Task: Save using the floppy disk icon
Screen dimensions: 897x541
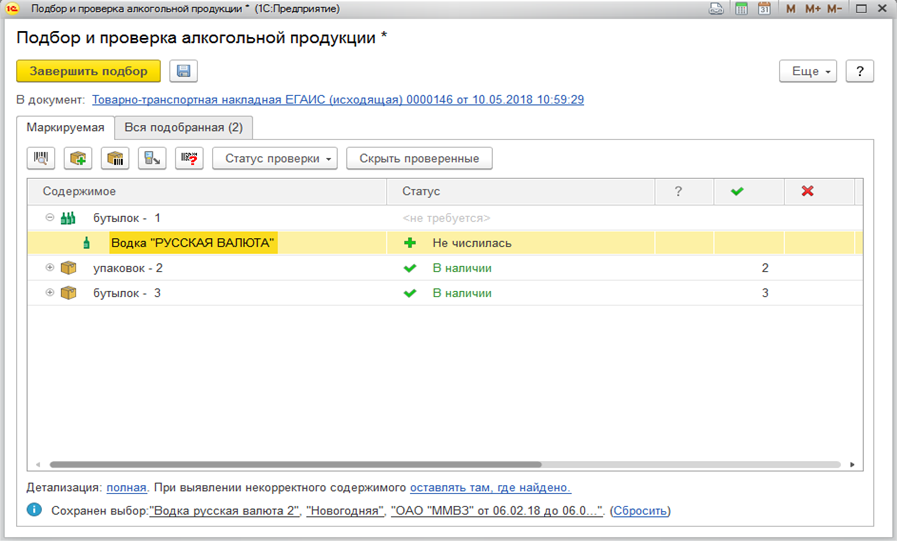Action: (184, 71)
